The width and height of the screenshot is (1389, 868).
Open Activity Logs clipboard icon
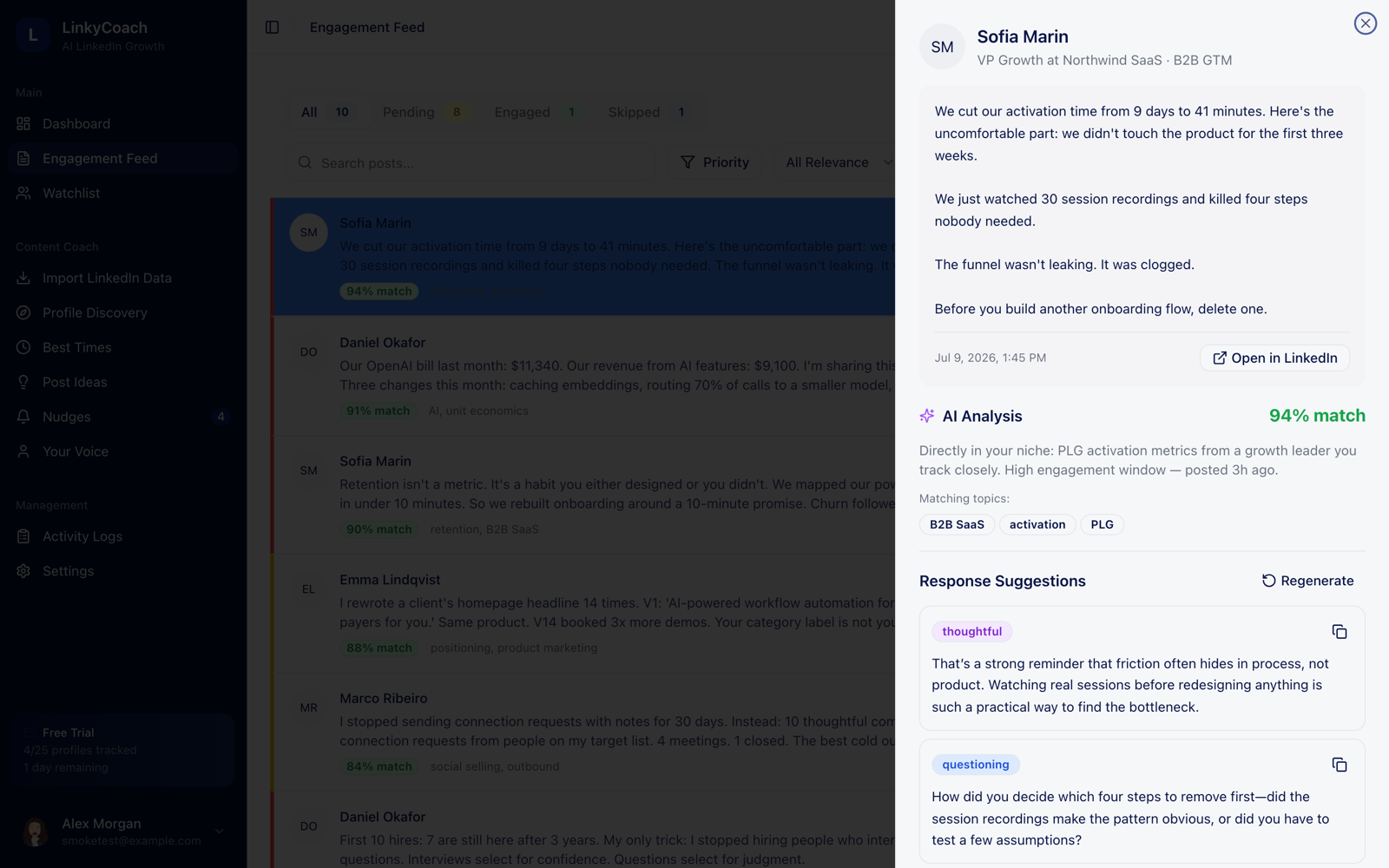tap(23, 537)
